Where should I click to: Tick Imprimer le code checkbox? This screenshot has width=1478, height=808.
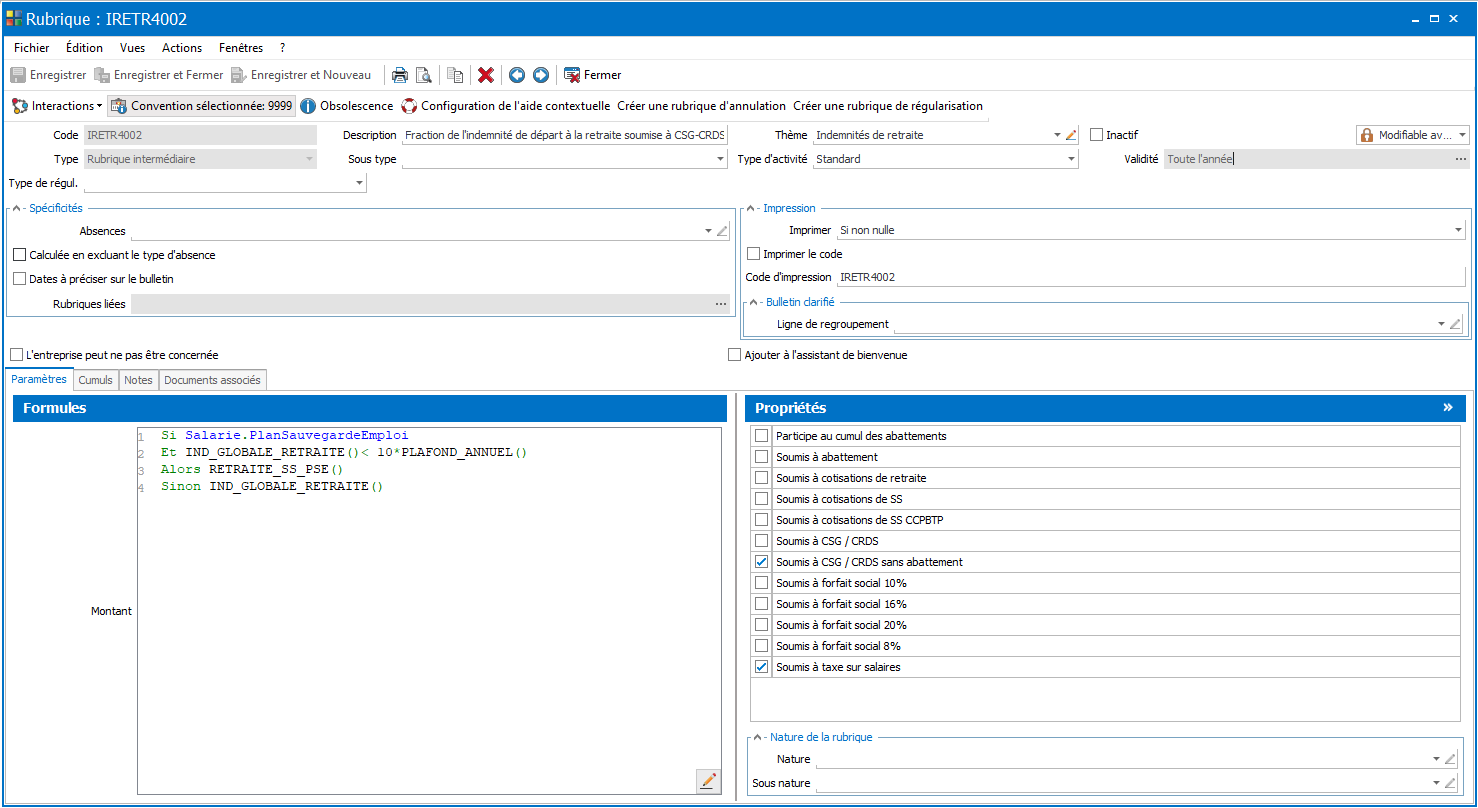coord(754,254)
